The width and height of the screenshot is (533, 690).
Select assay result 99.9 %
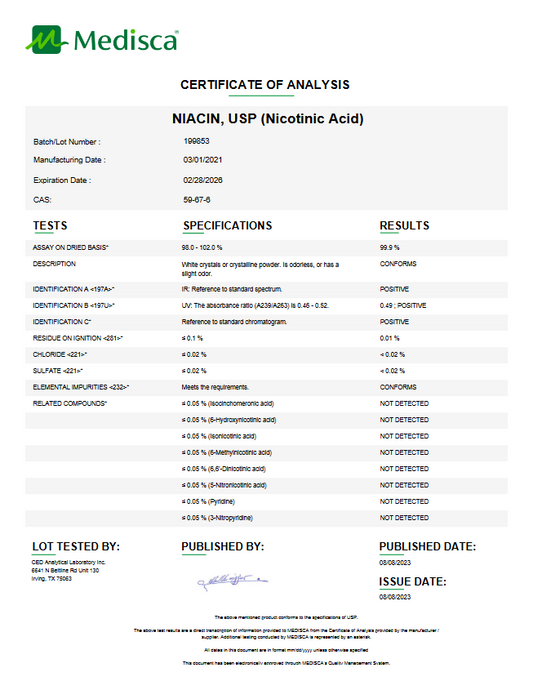coord(390,248)
